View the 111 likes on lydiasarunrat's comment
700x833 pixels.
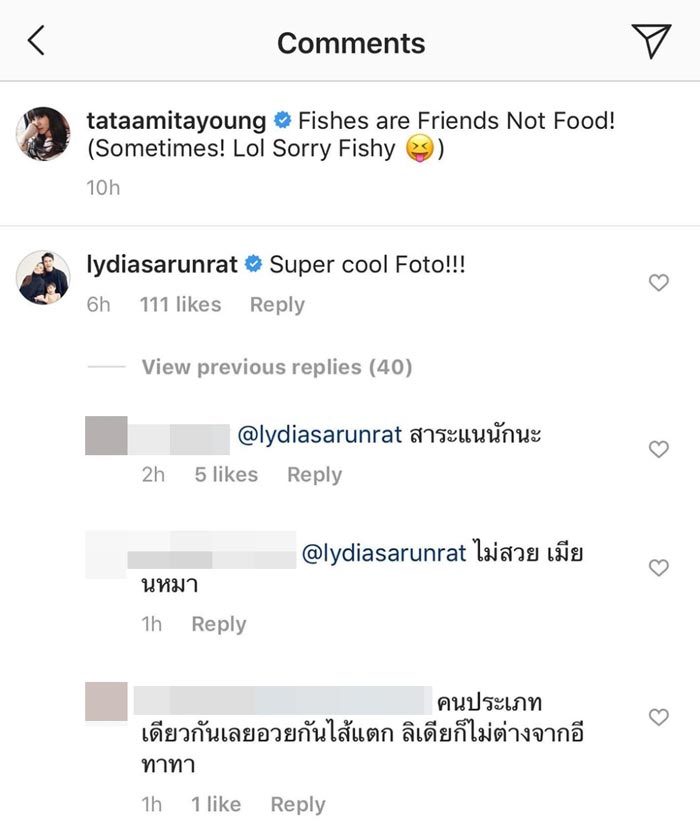(180, 305)
